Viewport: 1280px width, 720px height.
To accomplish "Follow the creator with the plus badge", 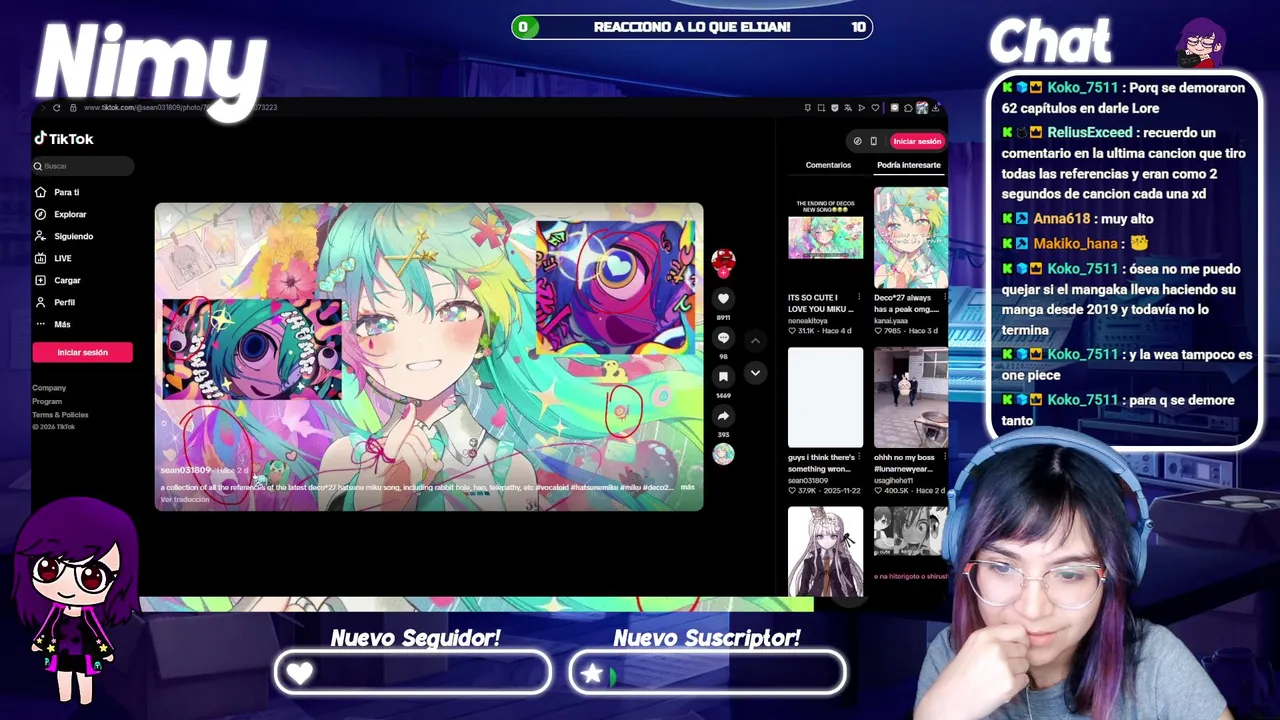I will click(723, 272).
